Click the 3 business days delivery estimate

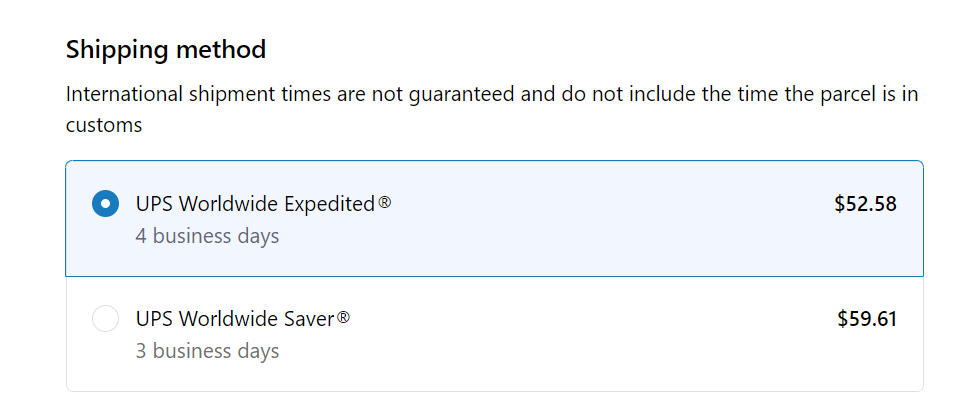pyautogui.click(x=207, y=351)
